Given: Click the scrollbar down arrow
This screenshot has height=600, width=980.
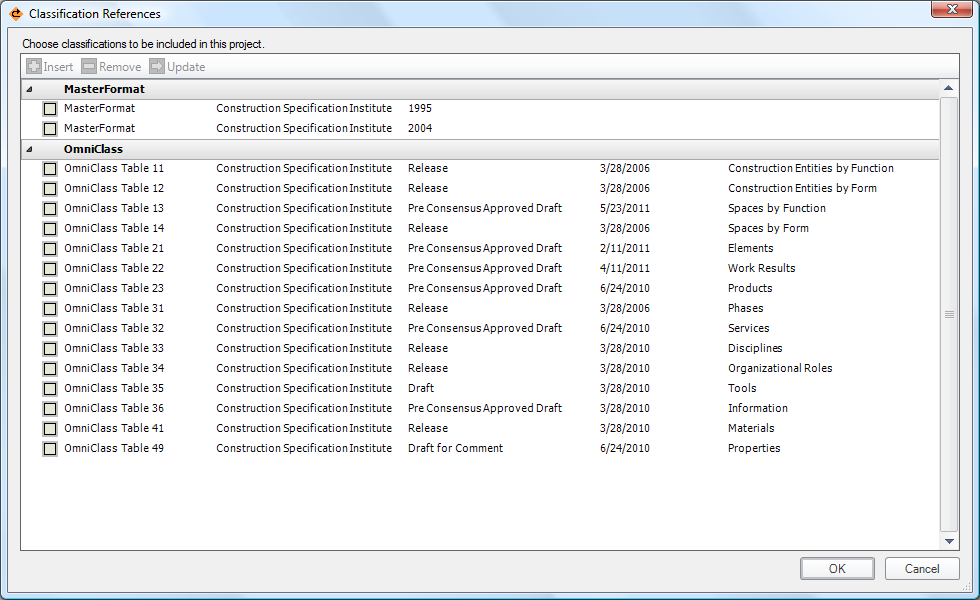Looking at the screenshot, I should pos(949,541).
